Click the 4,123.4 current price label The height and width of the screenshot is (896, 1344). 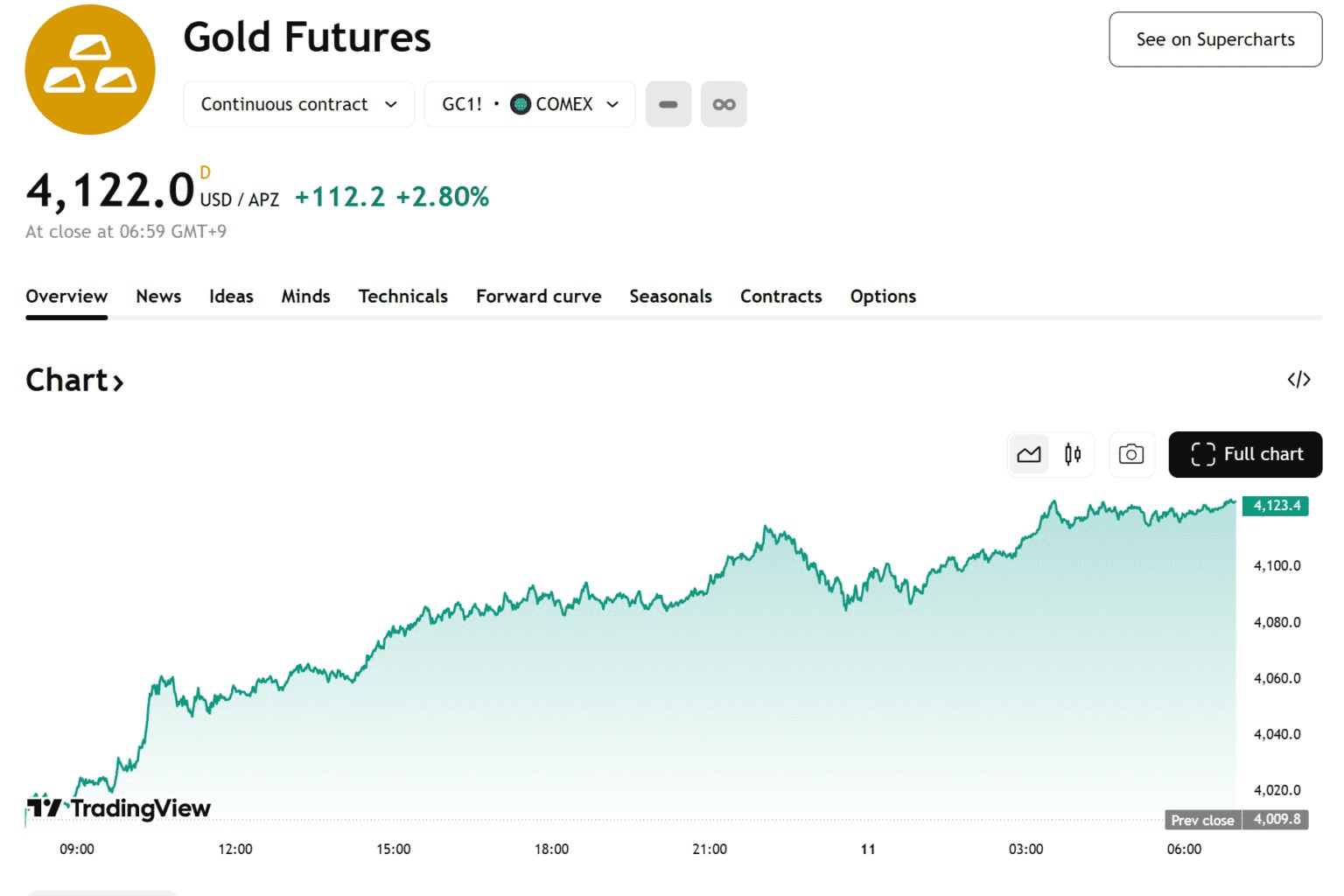click(1276, 506)
